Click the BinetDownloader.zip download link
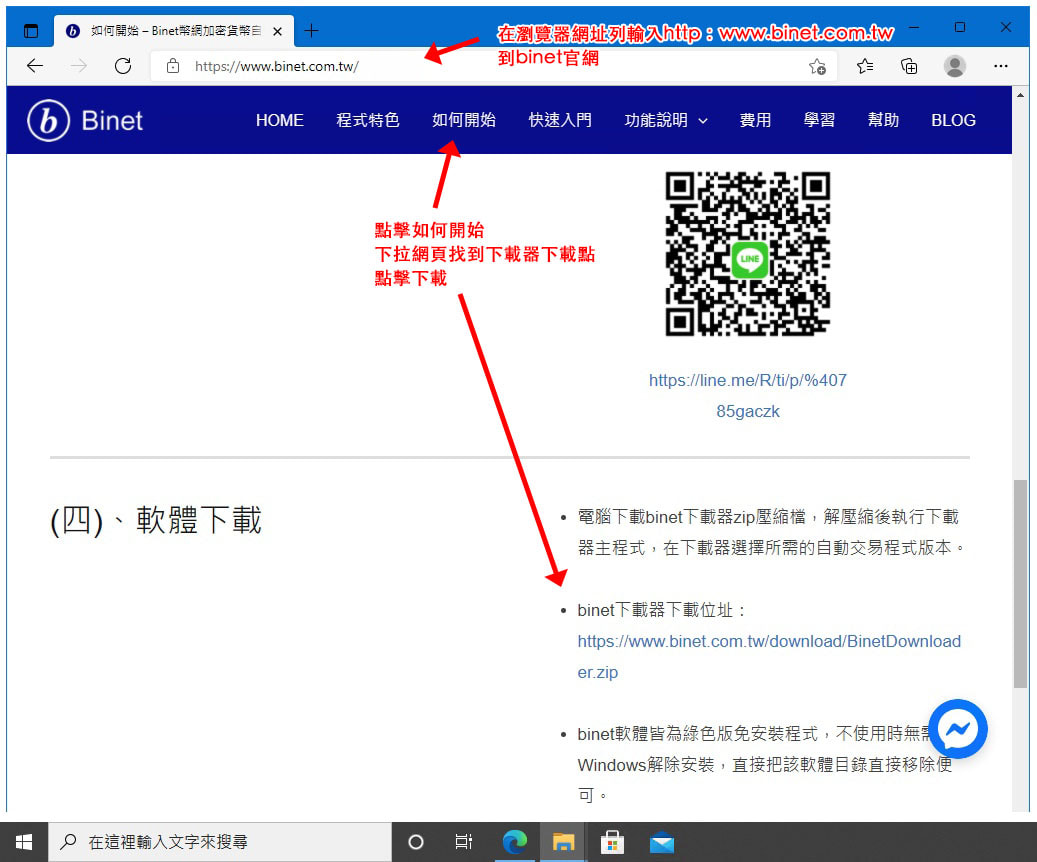Image resolution: width=1037 pixels, height=862 pixels. pos(769,656)
